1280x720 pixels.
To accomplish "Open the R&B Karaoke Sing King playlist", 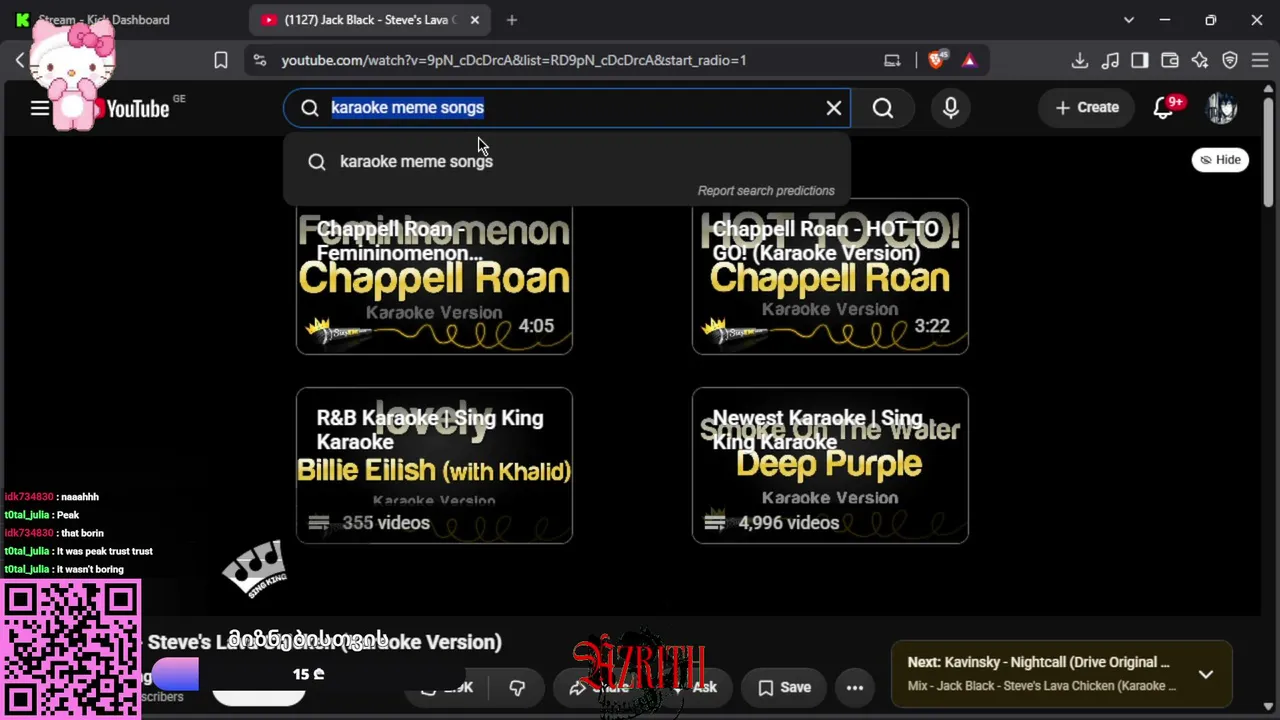I will coord(434,466).
